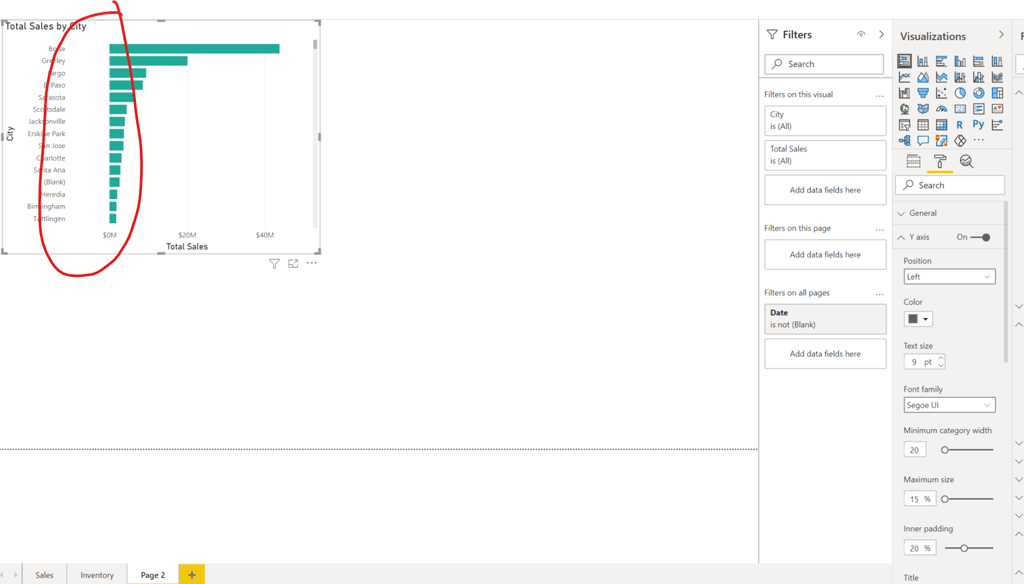The height and width of the screenshot is (584, 1024).
Task: Toggle the Filters pane visibility eye icon
Action: pos(861,34)
